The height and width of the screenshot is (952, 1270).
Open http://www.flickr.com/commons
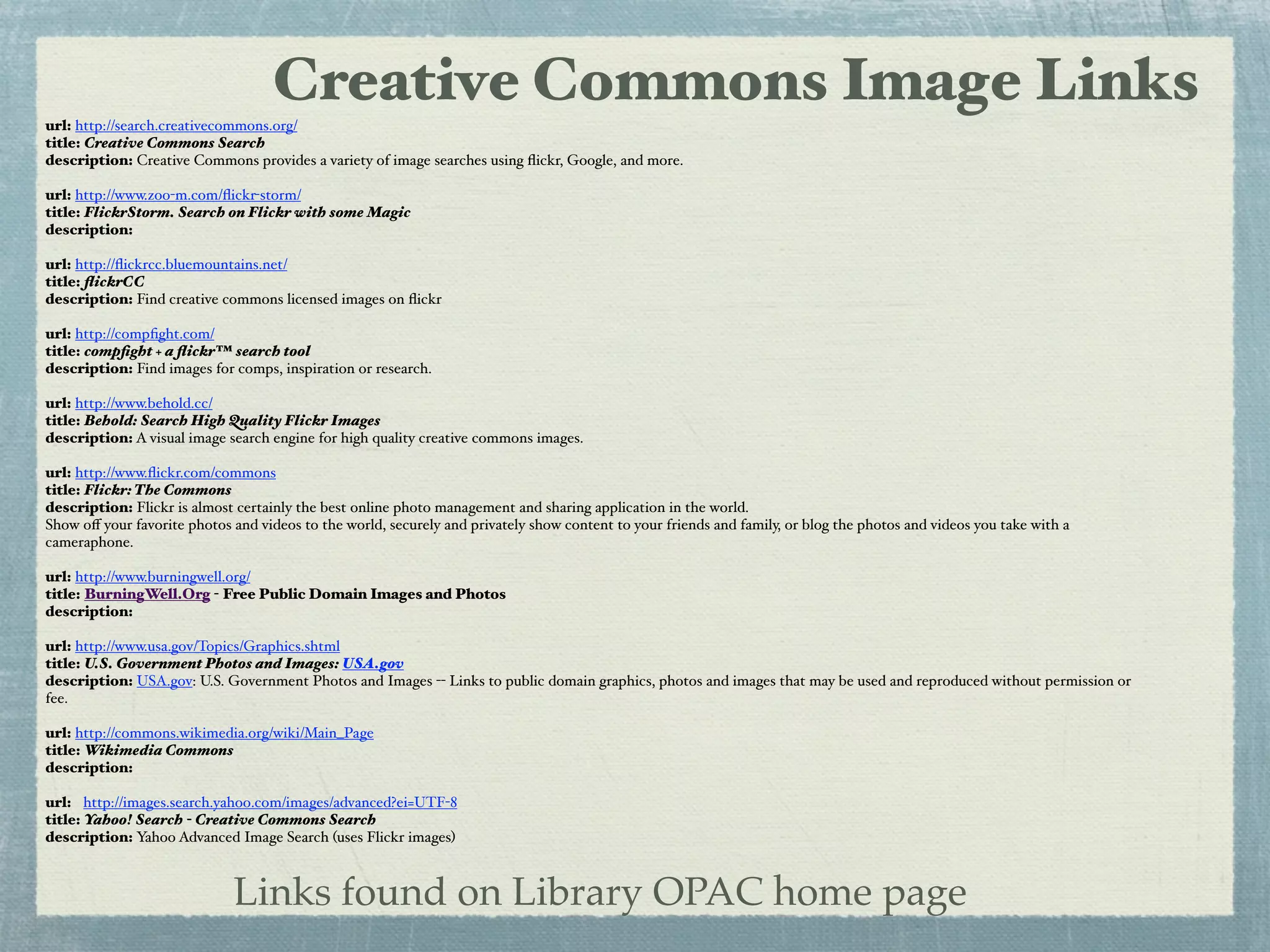coord(175,472)
